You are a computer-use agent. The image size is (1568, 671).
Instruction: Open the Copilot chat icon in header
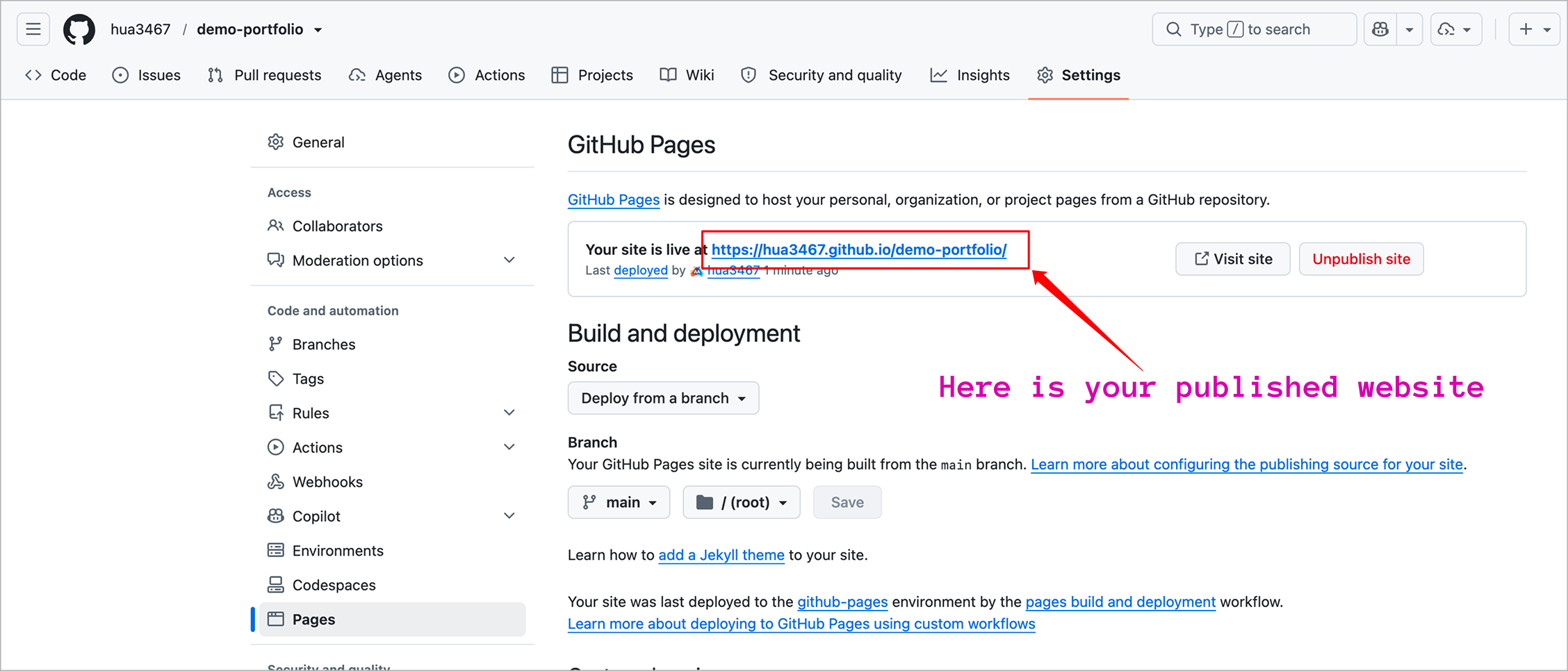pyautogui.click(x=1380, y=29)
